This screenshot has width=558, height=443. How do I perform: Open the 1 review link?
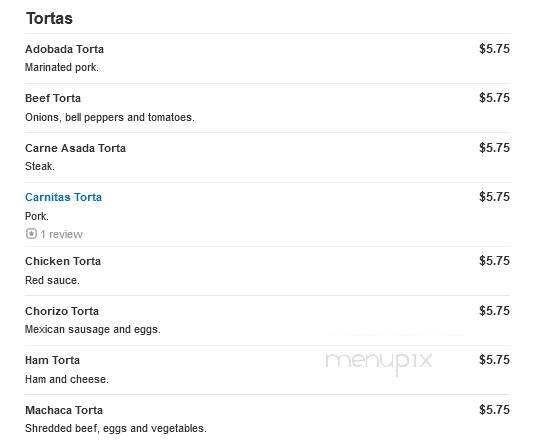coord(61,234)
